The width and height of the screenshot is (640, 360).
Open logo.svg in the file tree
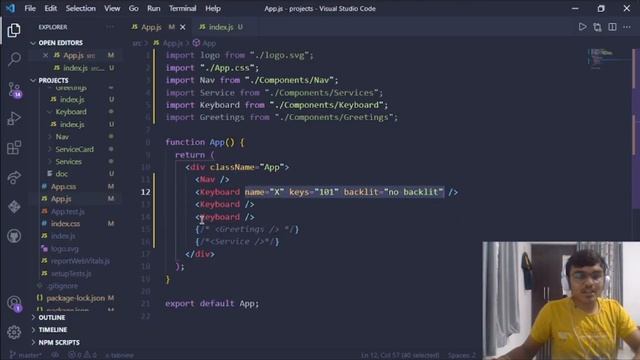(x=64, y=249)
